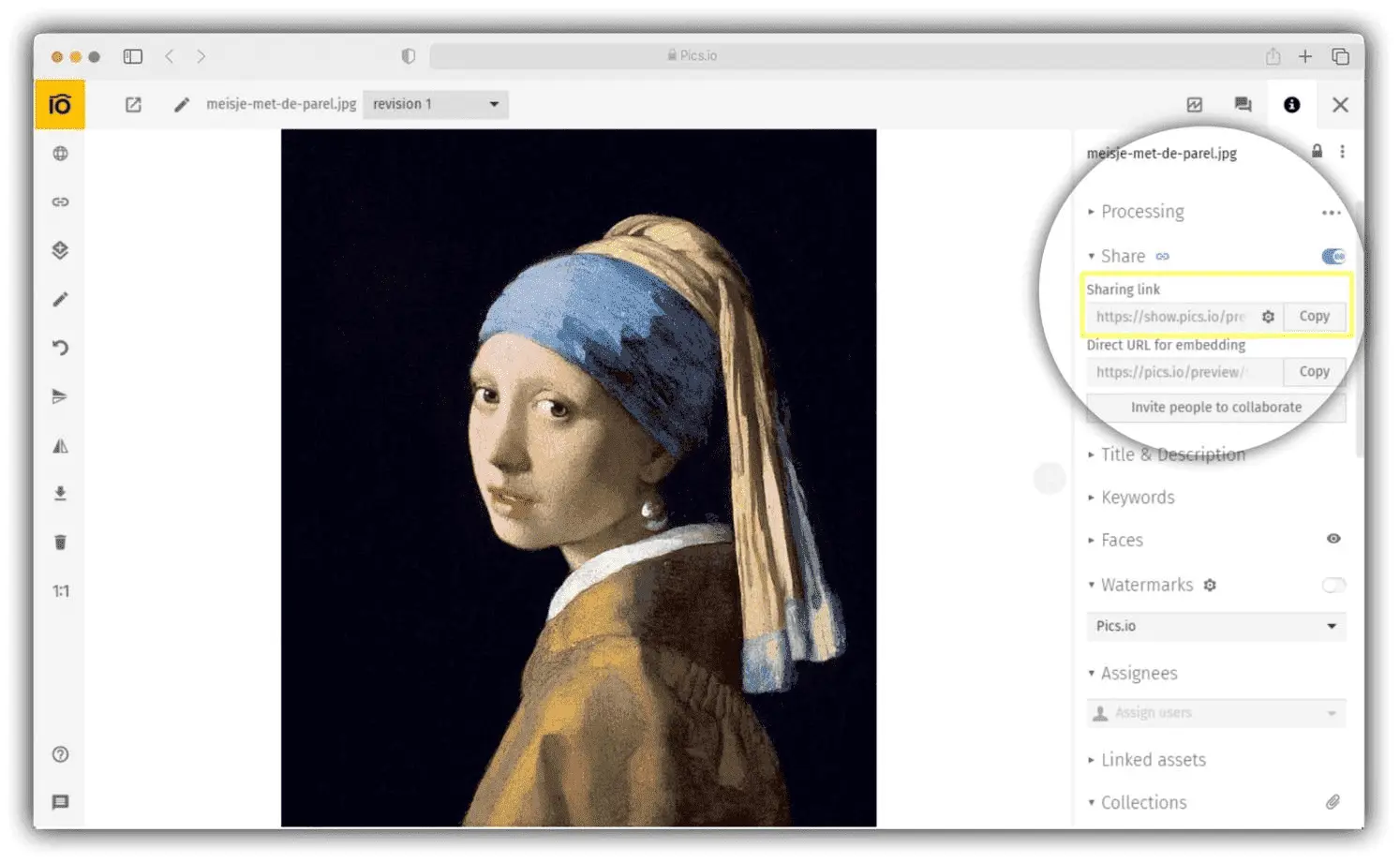Expand the Linked assets section

tap(1147, 760)
